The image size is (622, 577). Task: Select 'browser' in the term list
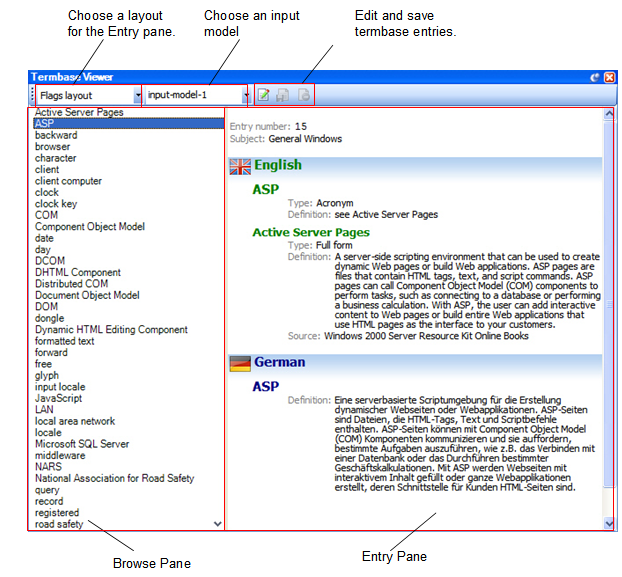point(52,147)
